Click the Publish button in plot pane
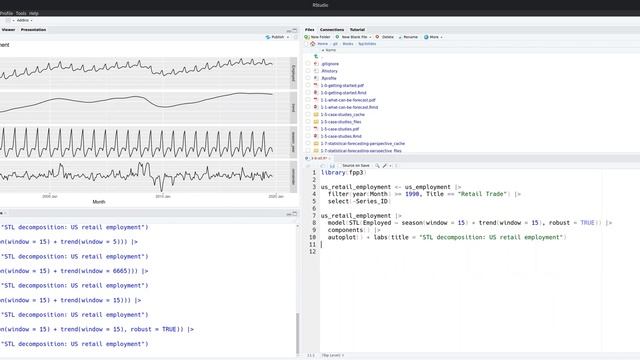The image size is (640, 360). coord(275,37)
